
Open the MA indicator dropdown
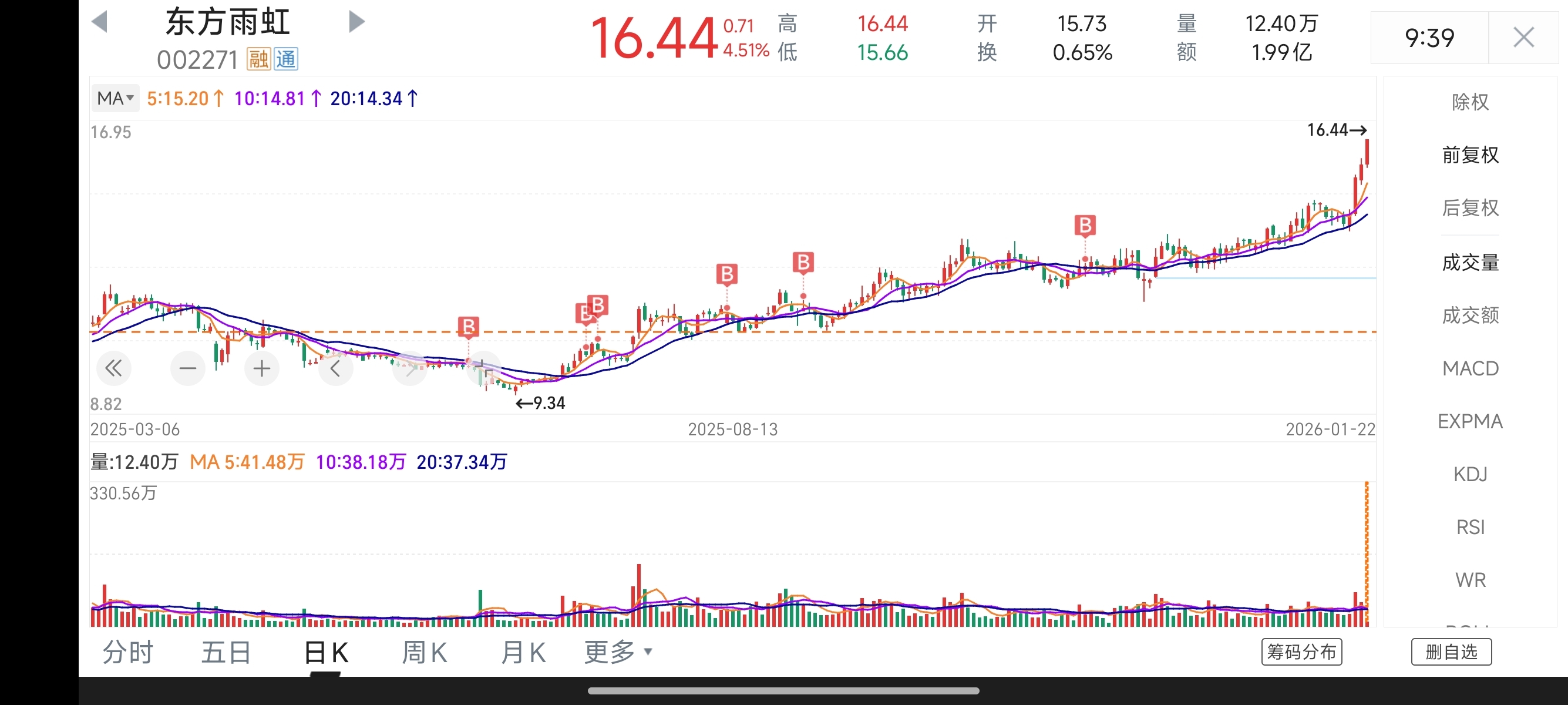click(115, 98)
